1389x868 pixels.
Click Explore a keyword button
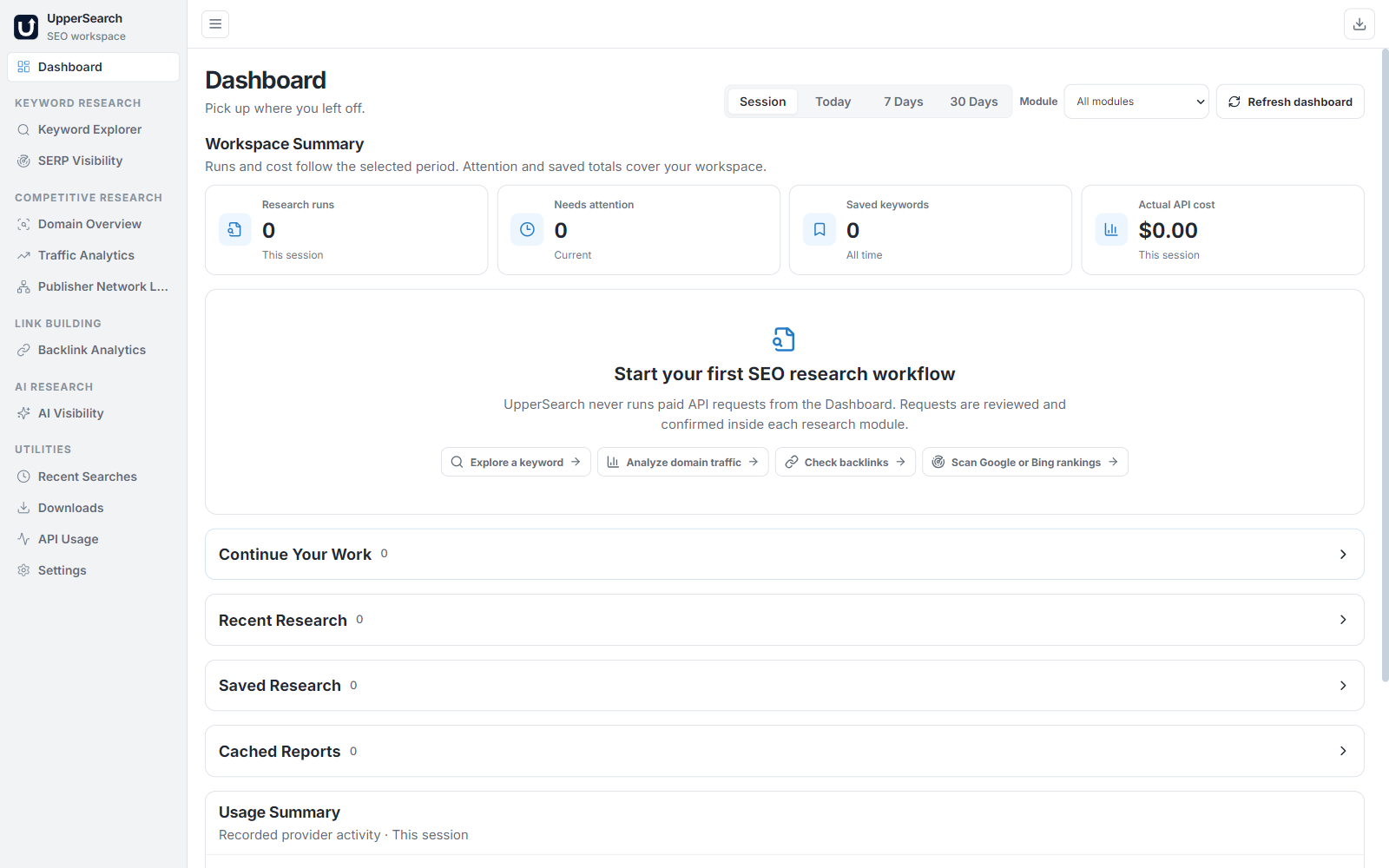[x=516, y=462]
